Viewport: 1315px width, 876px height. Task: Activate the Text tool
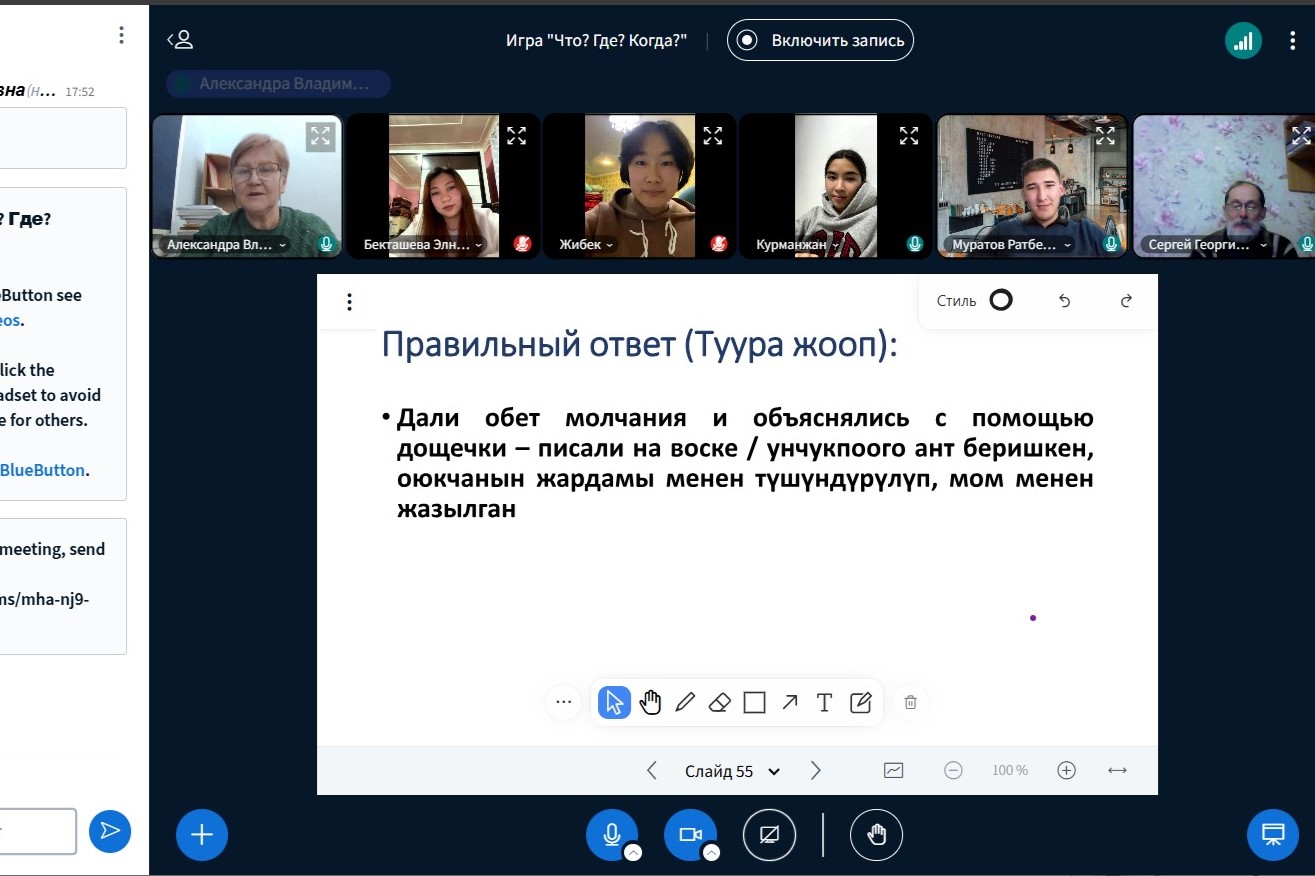(824, 703)
